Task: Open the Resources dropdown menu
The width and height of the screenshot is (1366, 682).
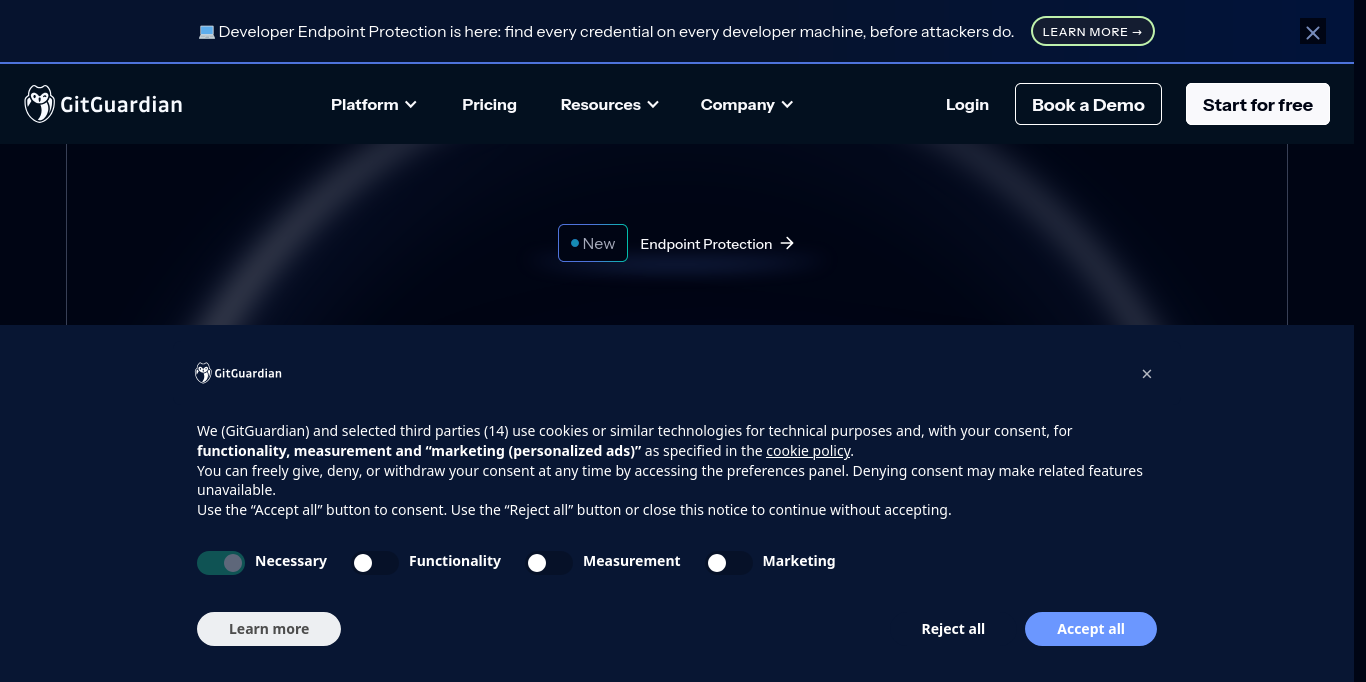Action: click(x=610, y=104)
